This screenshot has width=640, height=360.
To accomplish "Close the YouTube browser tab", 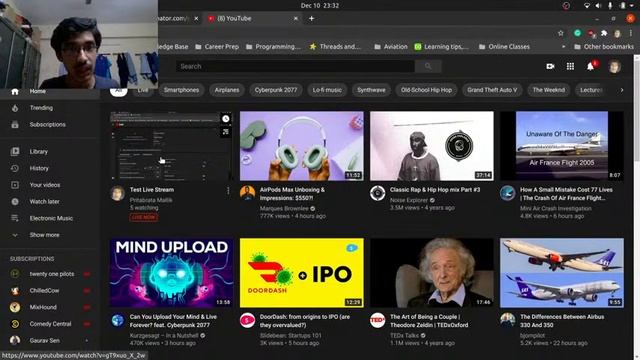I will click(296, 18).
